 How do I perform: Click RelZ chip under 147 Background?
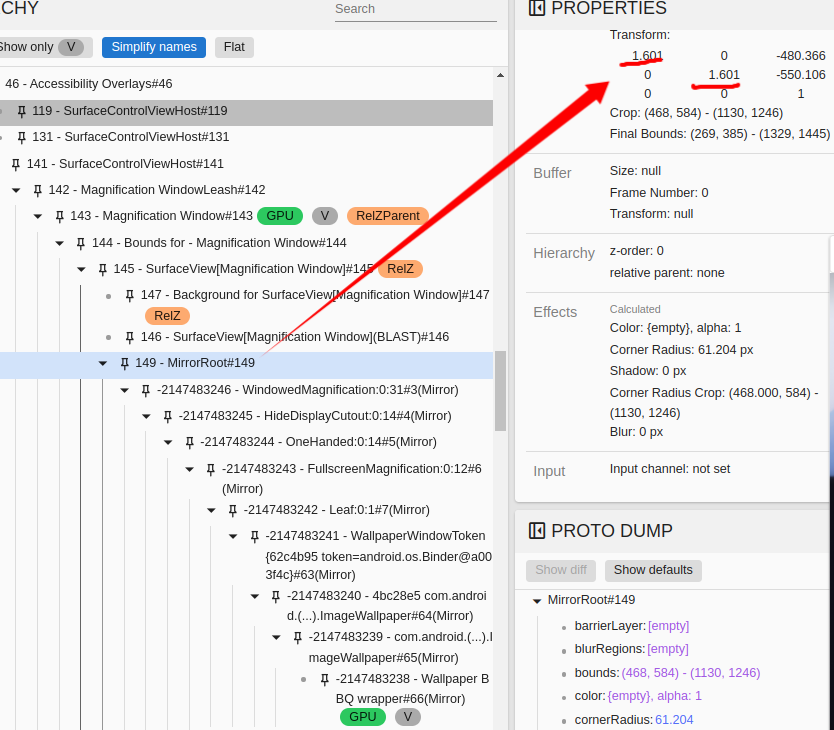point(167,316)
